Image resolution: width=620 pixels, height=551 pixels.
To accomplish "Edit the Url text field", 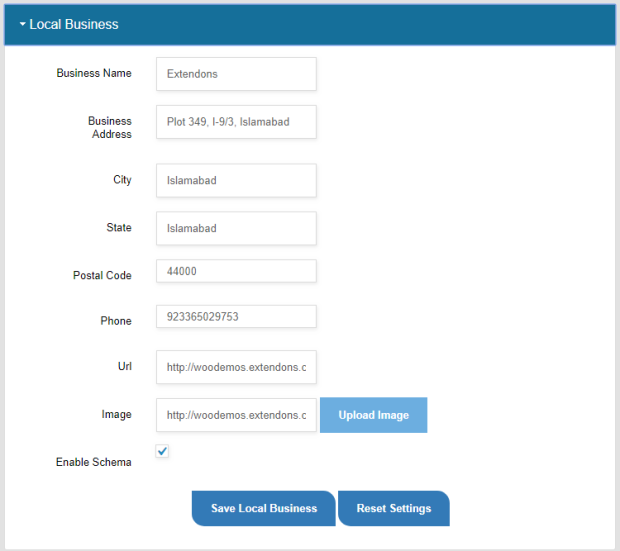I will point(236,368).
